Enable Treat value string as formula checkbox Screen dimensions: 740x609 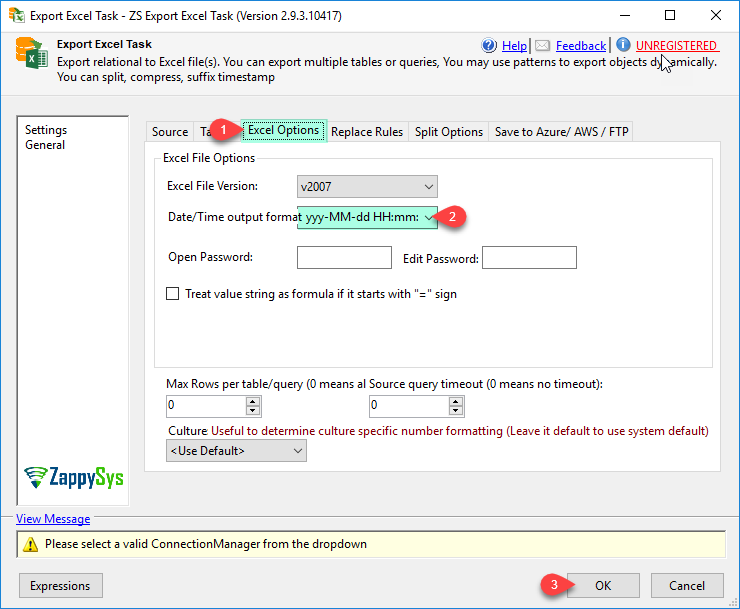coord(173,294)
